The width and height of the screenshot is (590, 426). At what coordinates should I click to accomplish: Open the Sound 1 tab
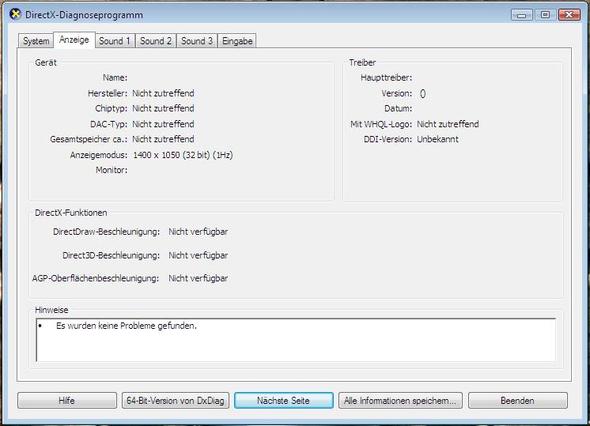115,41
